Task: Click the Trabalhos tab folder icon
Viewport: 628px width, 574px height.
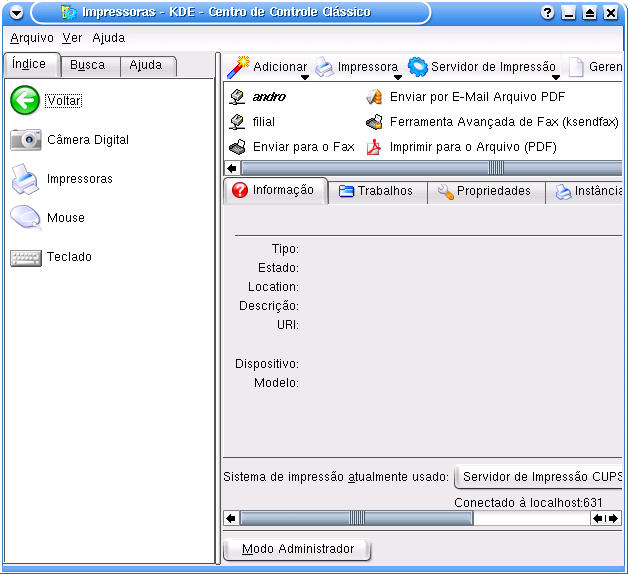Action: [346, 191]
